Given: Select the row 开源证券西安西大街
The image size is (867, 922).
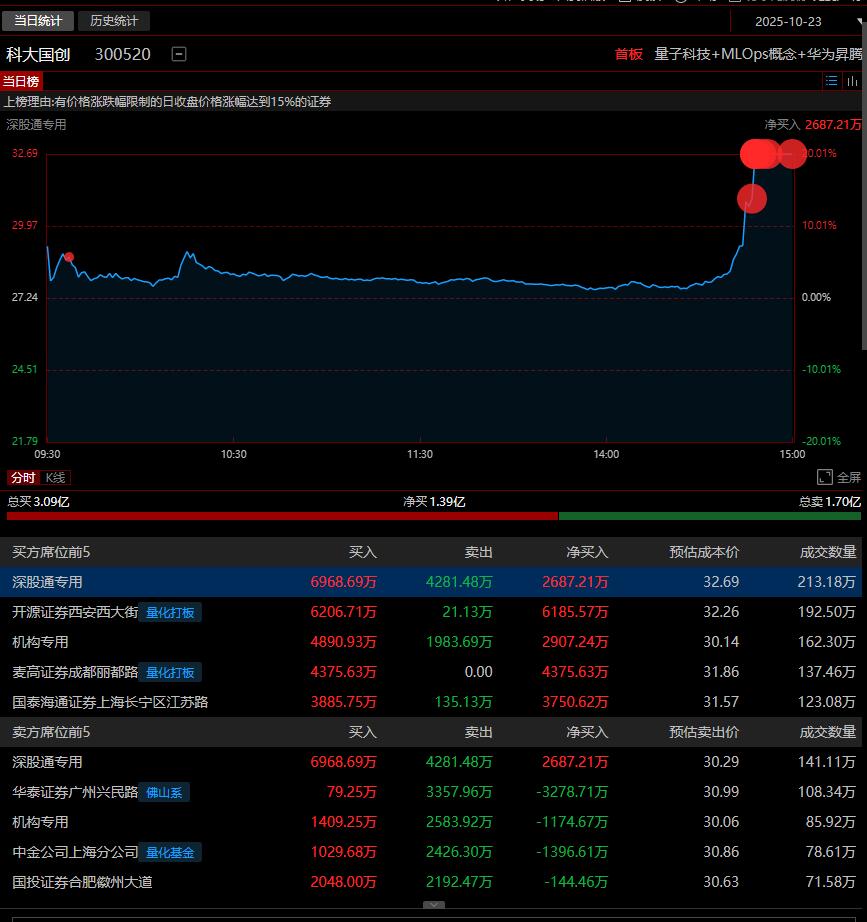Looking at the screenshot, I should [431, 612].
